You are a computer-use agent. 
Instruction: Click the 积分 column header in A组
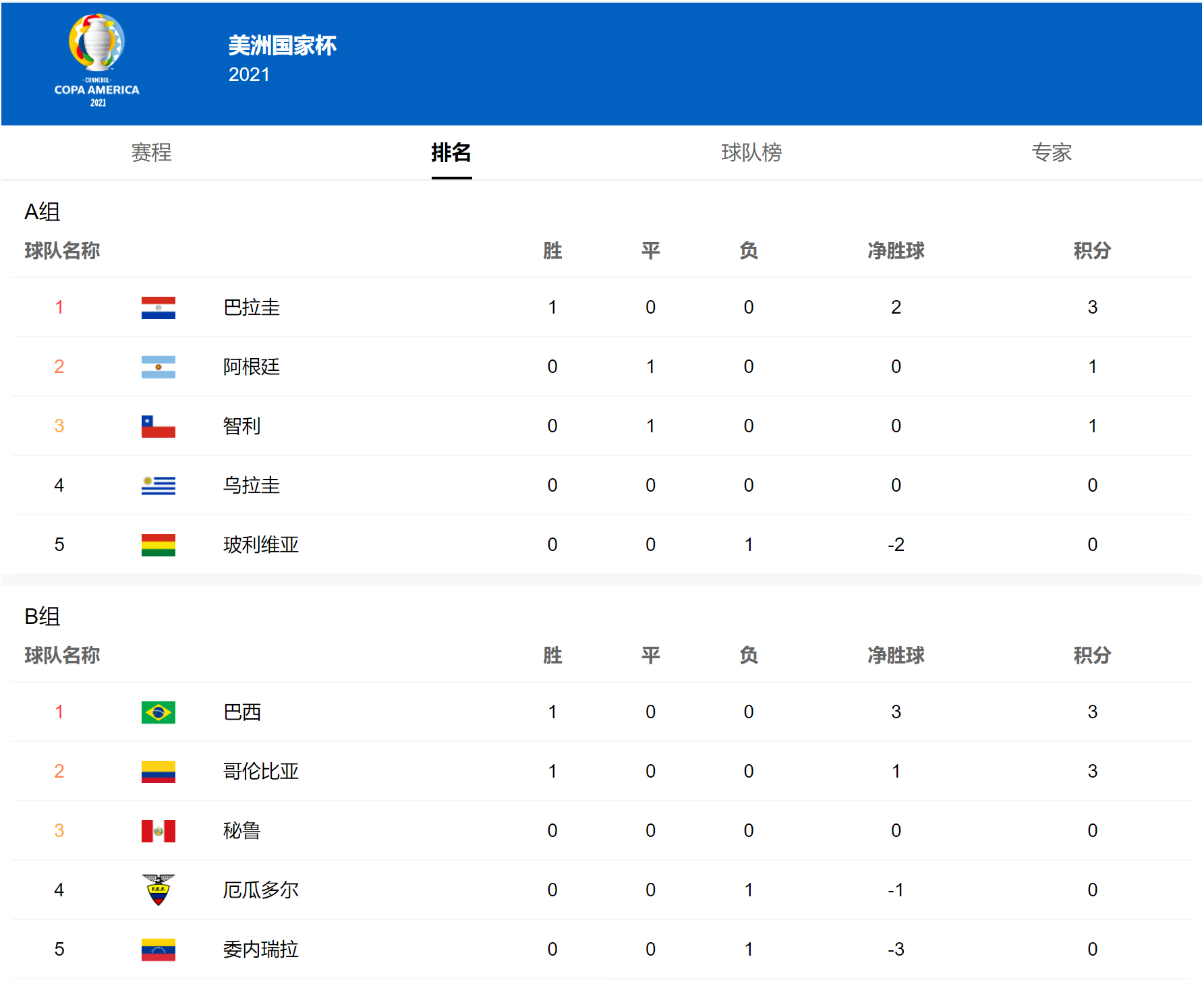click(1092, 251)
